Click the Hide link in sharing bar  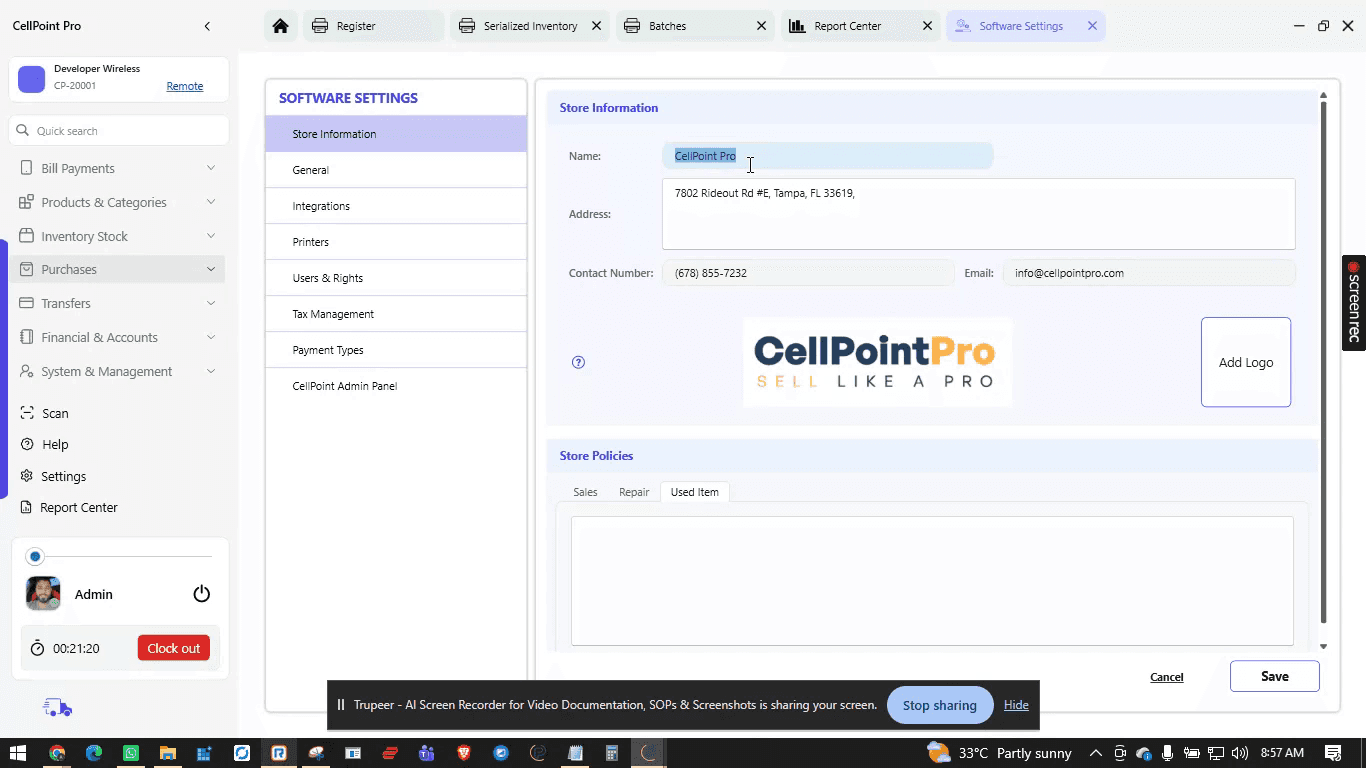pos(1016,705)
